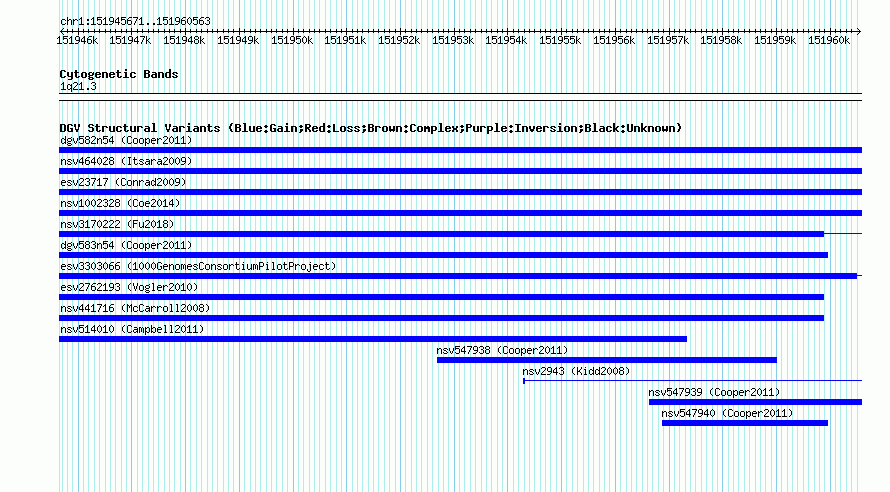The image size is (890, 492).
Task: Click the 151947k ruler tick label
Action: click(131, 40)
